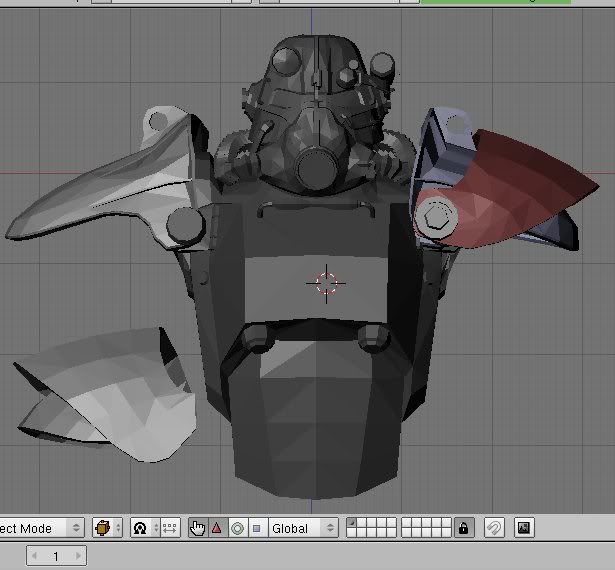Screen dimensions: 615x570
Task: Click the render this window image icon
Action: pos(524,528)
